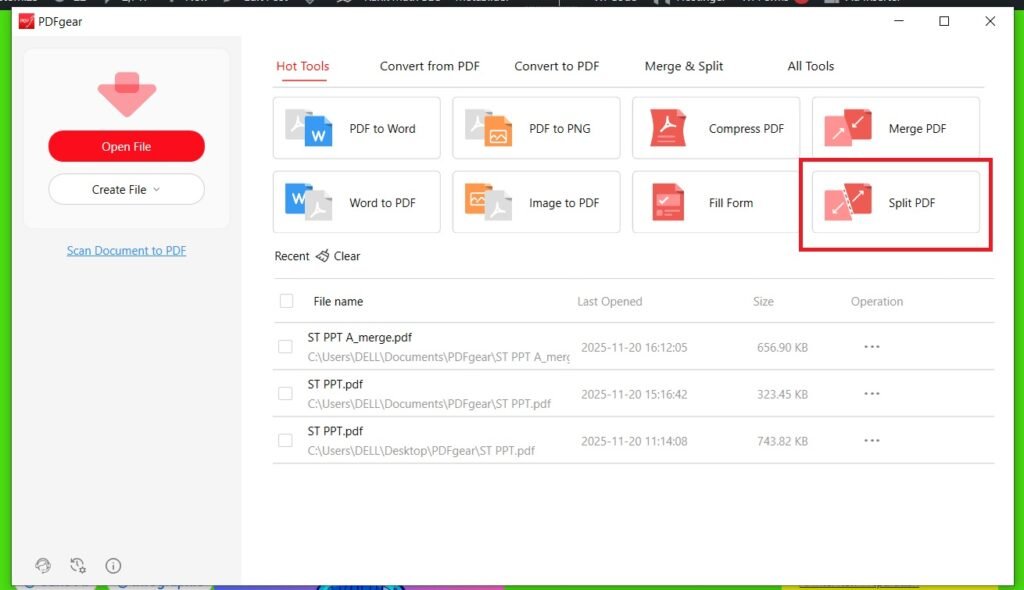Open the Merge PDF tool
The image size is (1024, 590).
896,128
